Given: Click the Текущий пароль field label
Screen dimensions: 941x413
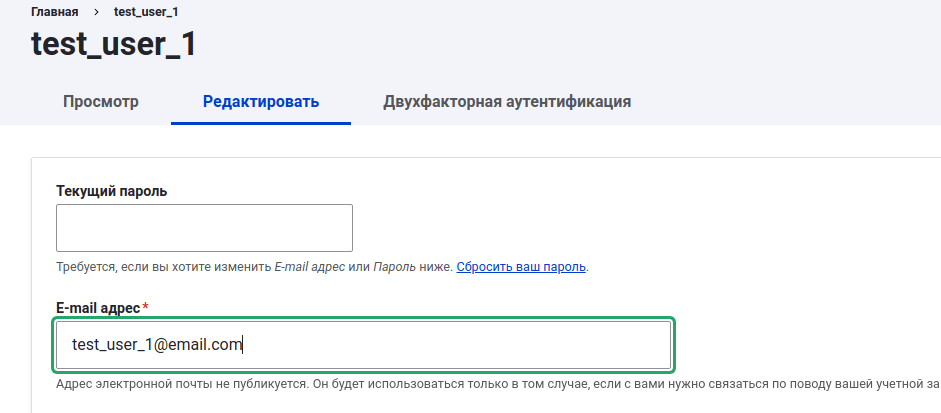Looking at the screenshot, I should (x=111, y=191).
